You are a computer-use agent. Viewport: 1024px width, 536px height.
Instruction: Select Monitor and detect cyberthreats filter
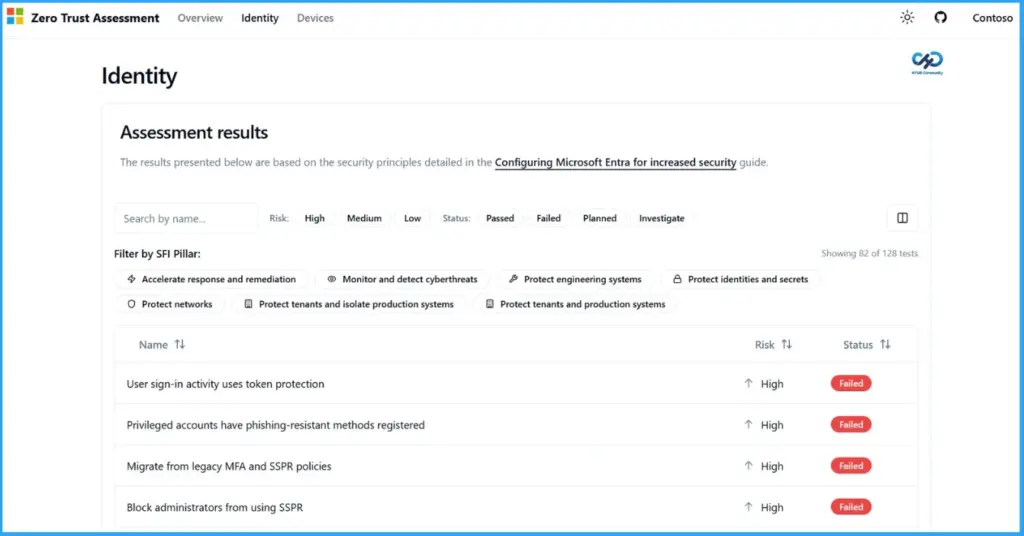[x=402, y=279]
